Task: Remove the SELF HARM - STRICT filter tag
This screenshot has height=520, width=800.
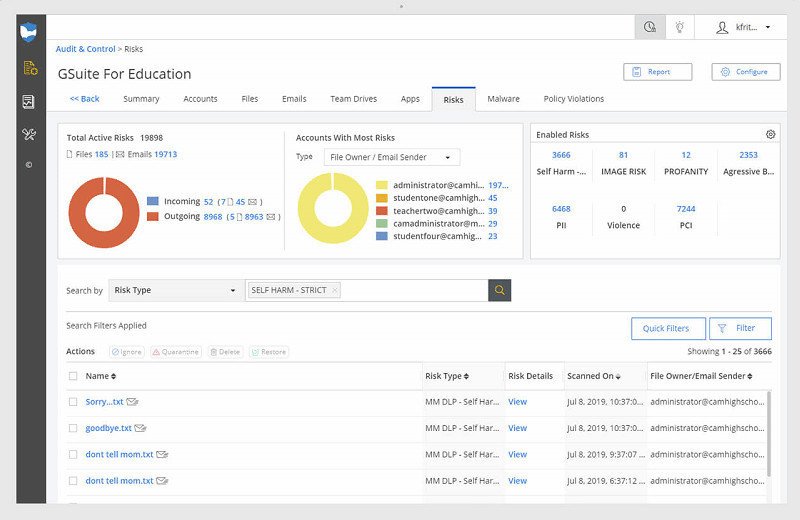Action: tap(335, 290)
